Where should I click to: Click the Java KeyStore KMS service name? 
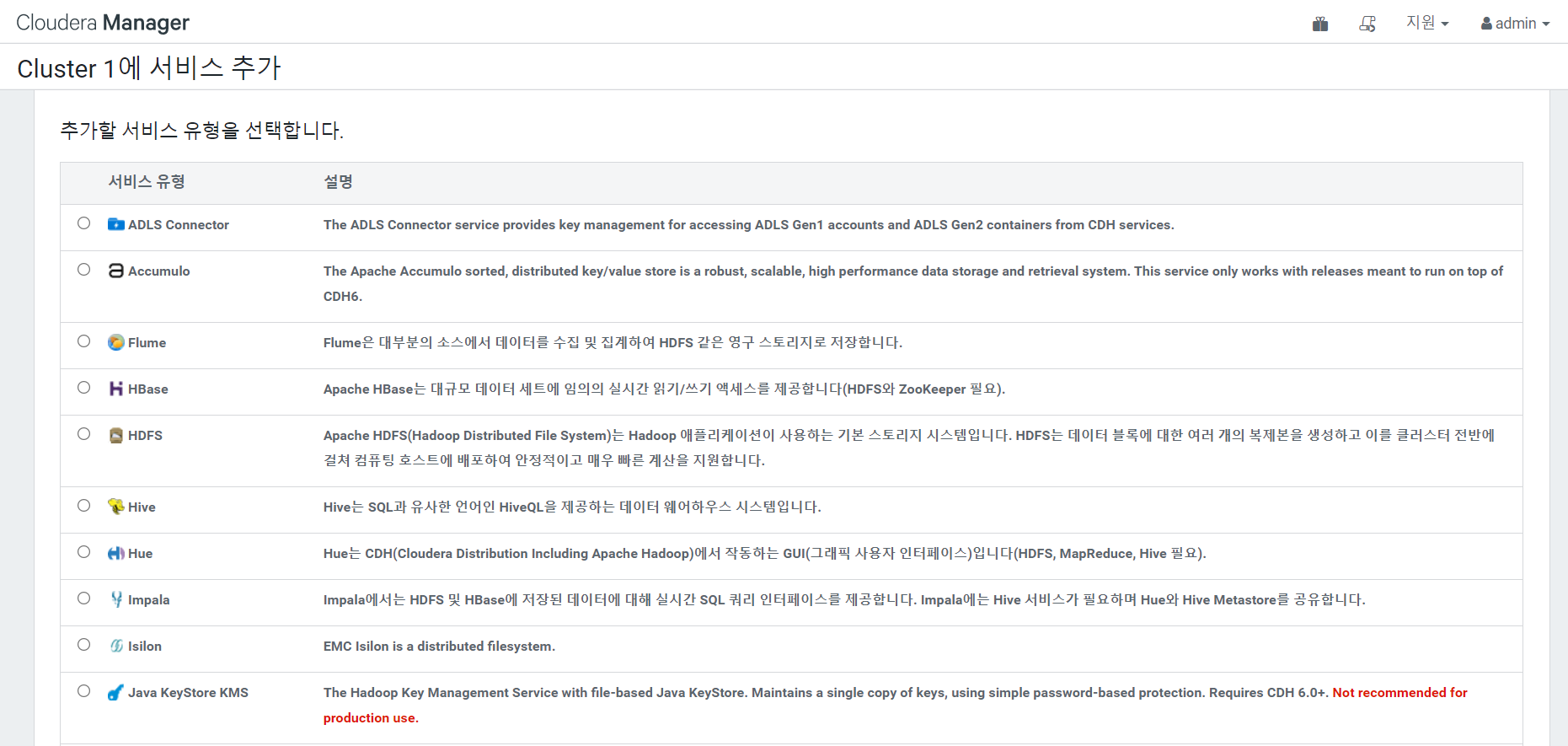click(188, 692)
